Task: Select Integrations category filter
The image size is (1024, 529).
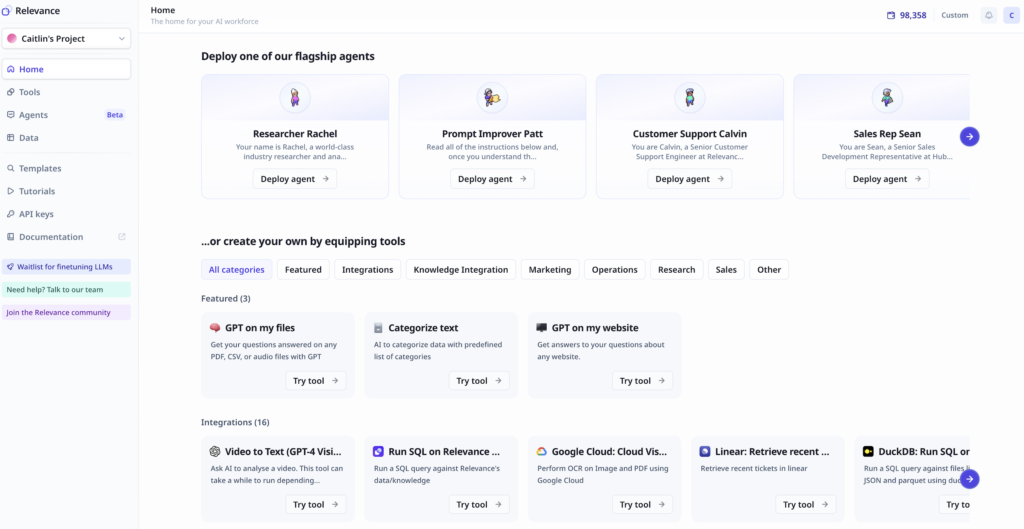Action: pos(368,270)
